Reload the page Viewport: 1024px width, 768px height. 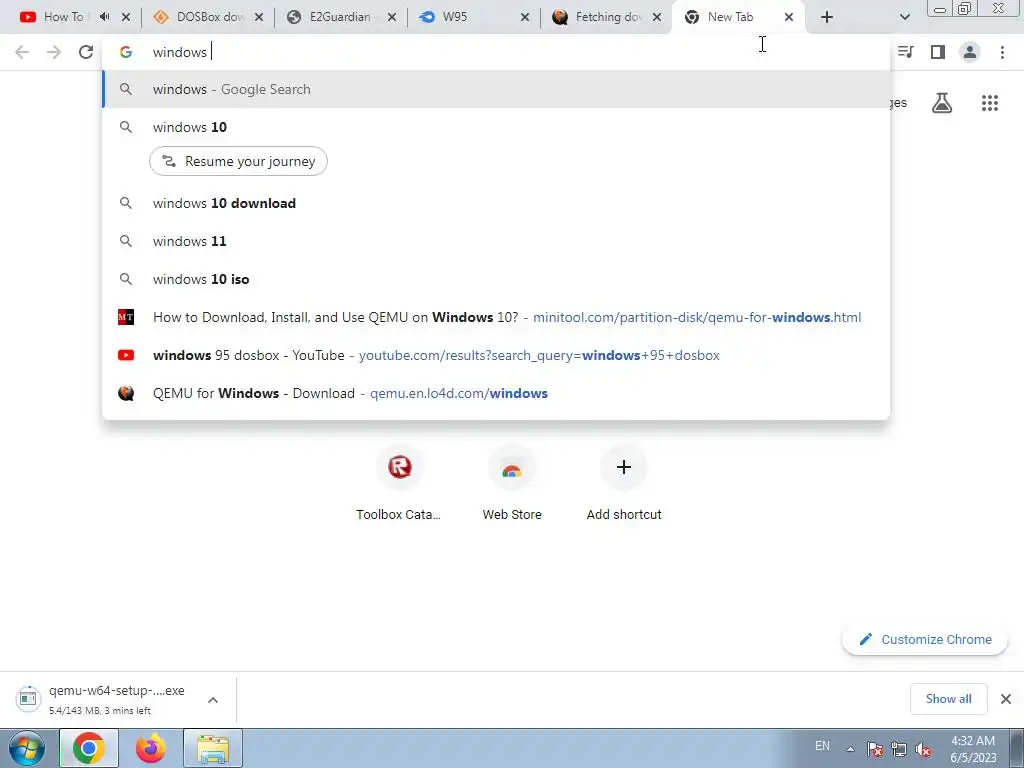tap(86, 52)
